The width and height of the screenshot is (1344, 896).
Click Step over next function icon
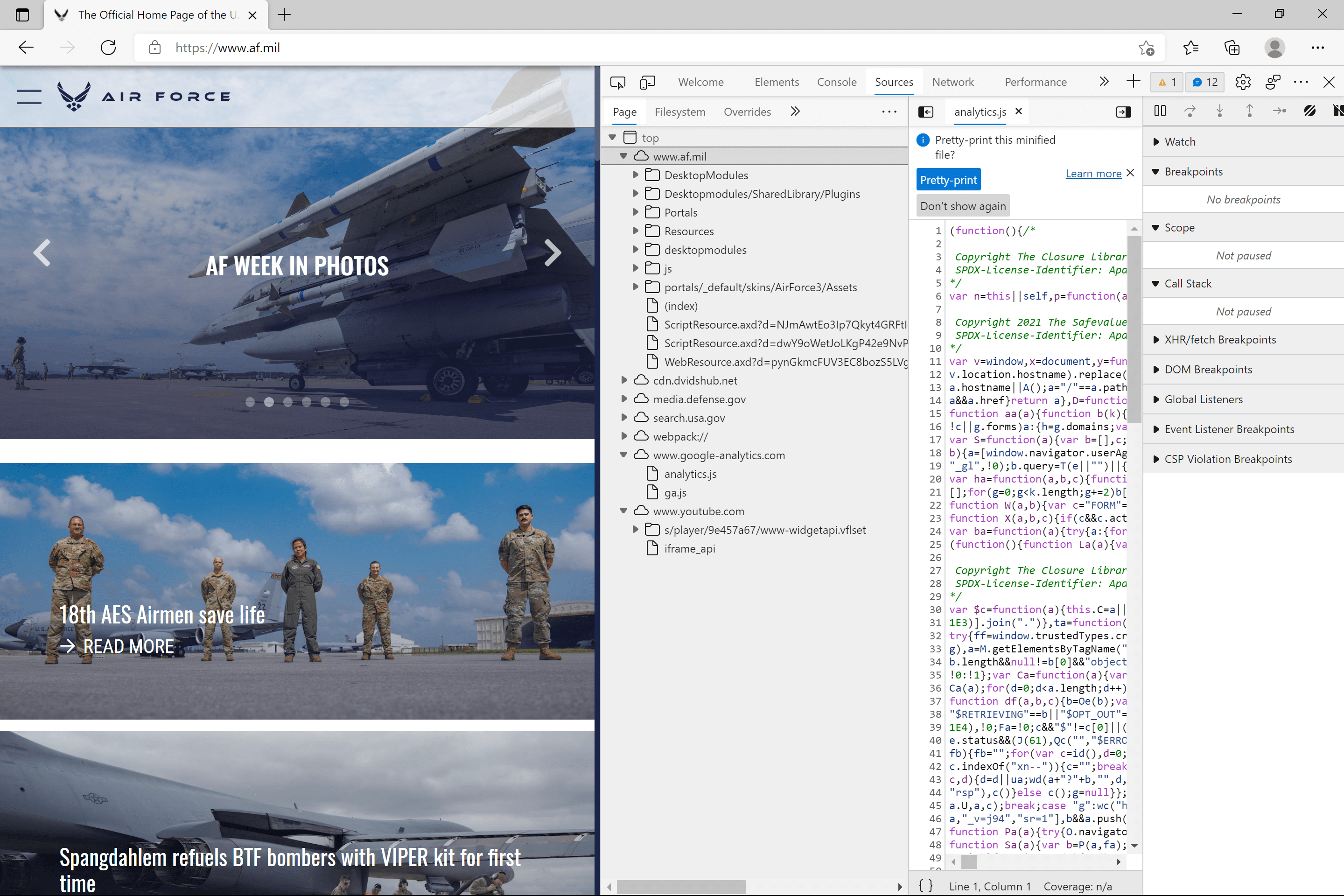click(x=1190, y=112)
